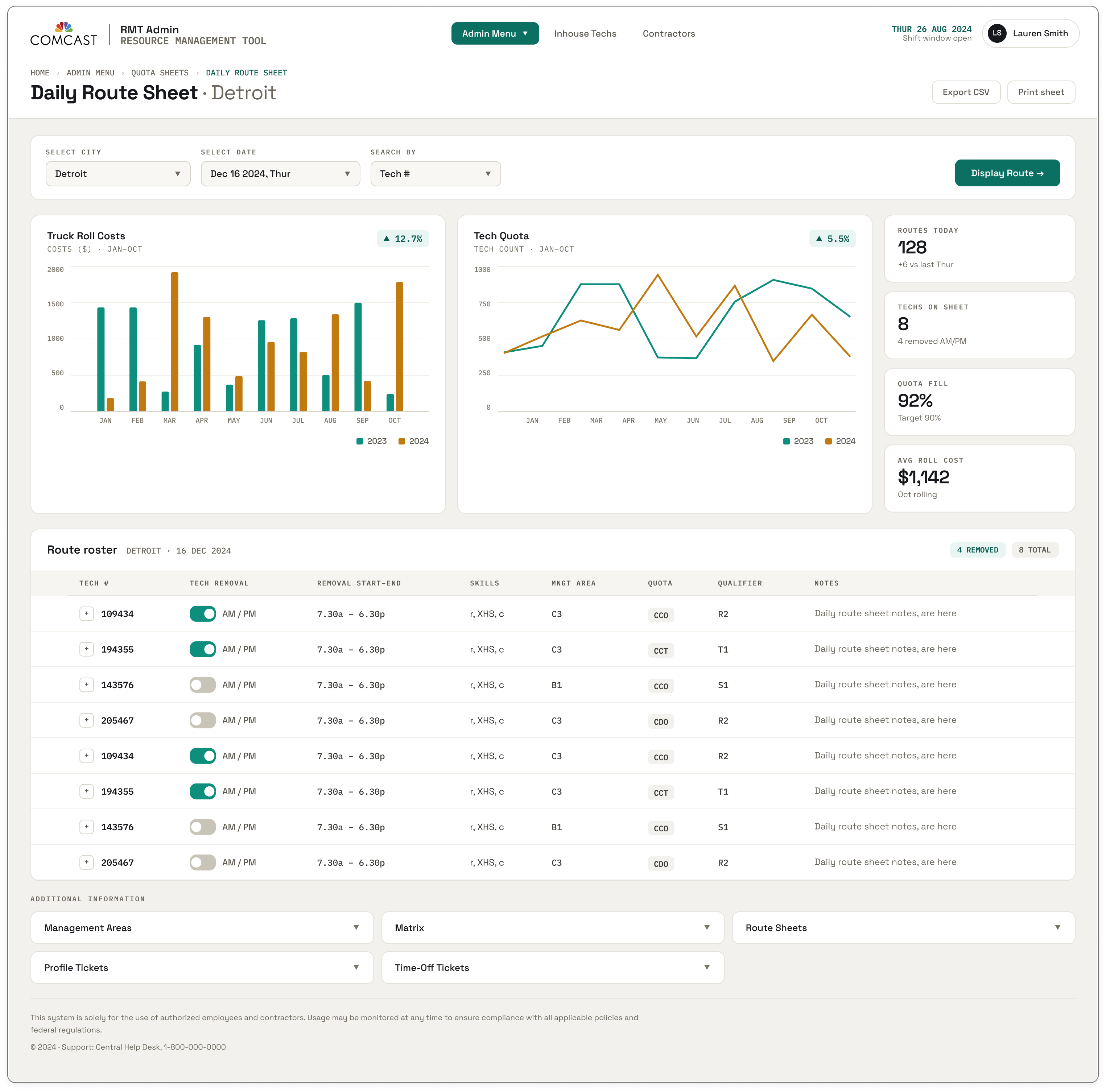Image resolution: width=1106 pixels, height=1092 pixels.
Task: Expand the first 205467 row plus icon
Action: coord(86,720)
